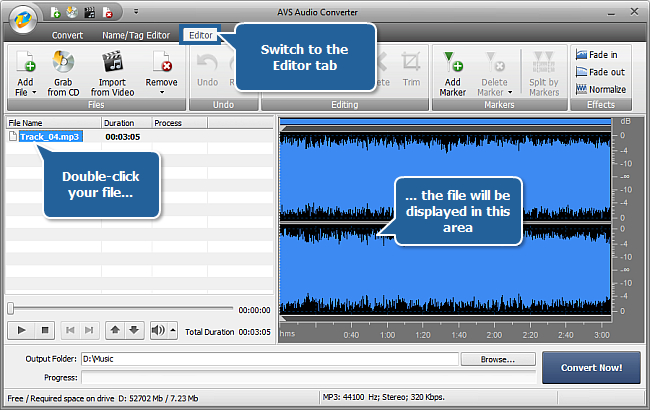The image size is (650, 410).
Task: Apply the Fade out effect
Action: coord(600,72)
